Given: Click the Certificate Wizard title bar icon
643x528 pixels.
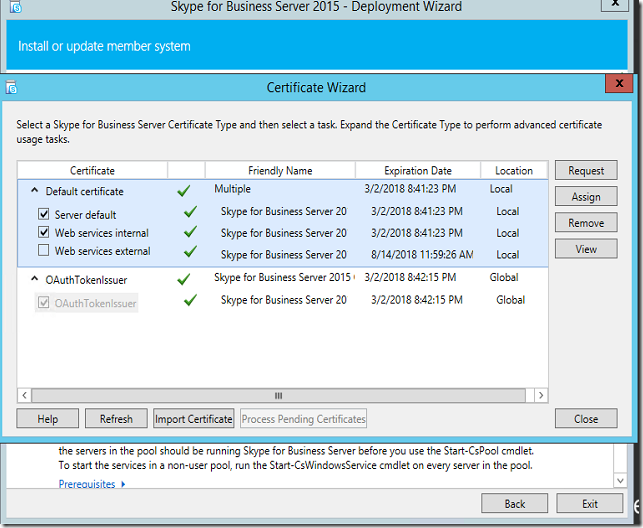Looking at the screenshot, I should [11, 87].
